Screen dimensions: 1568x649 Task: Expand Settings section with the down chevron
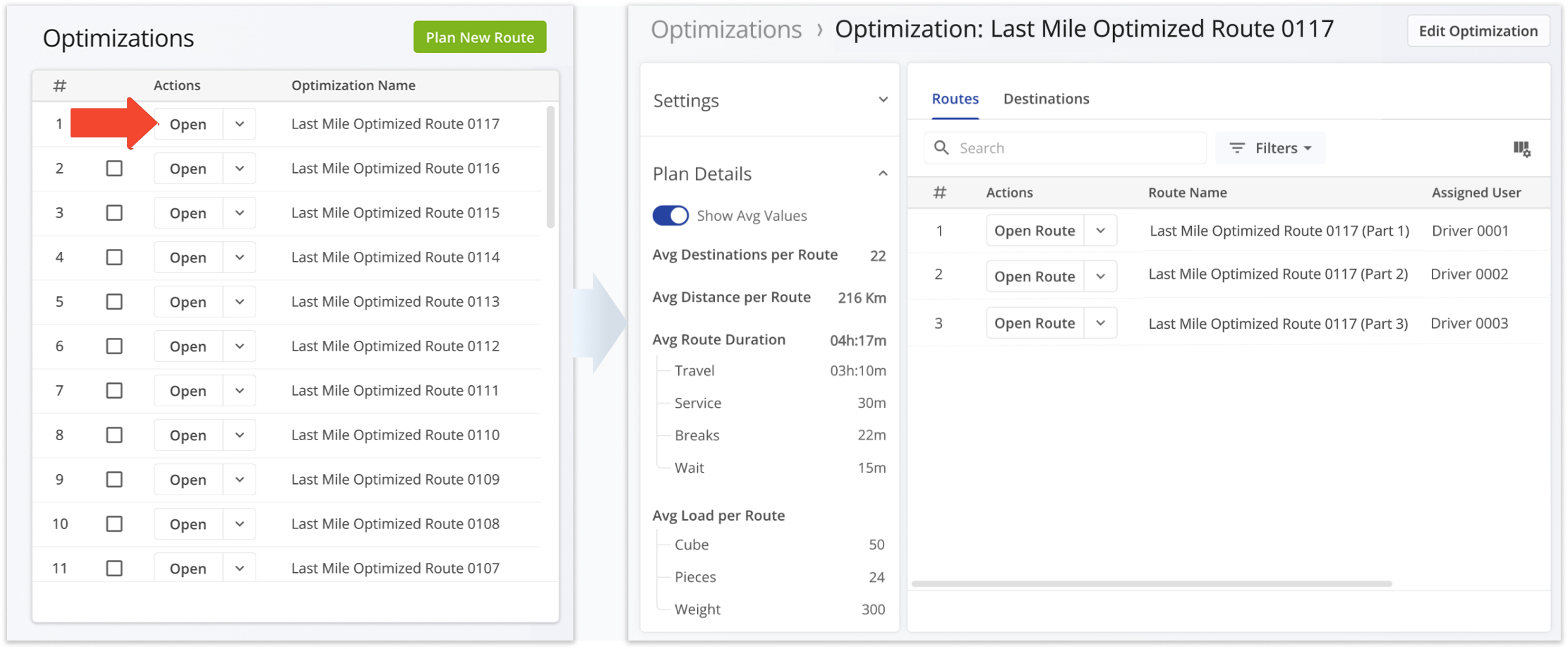(x=882, y=100)
